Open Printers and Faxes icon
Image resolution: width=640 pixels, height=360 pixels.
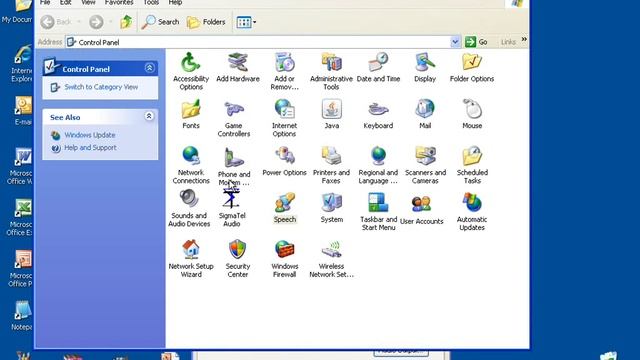click(331, 156)
